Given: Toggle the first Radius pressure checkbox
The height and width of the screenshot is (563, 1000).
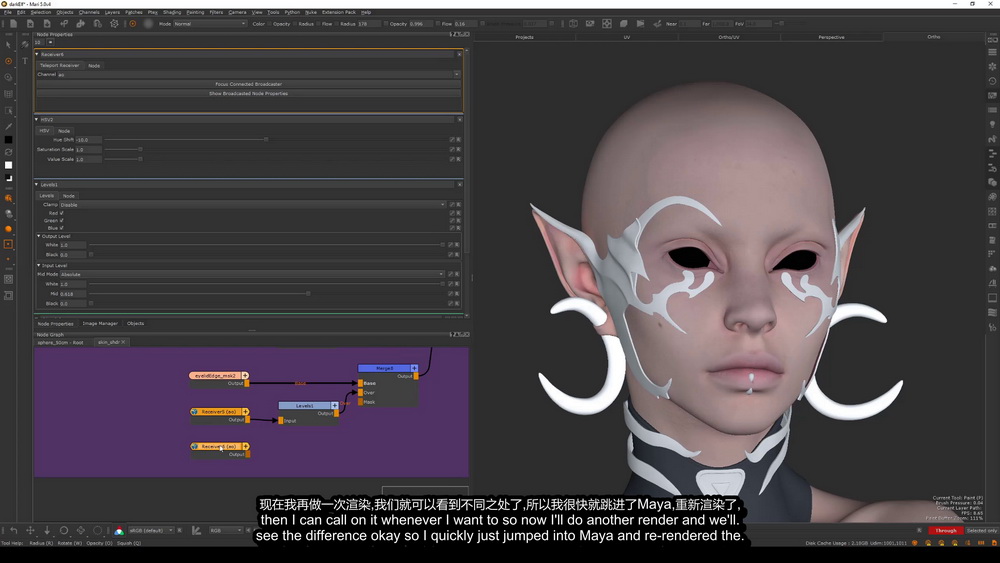Looking at the screenshot, I should [x=295, y=24].
